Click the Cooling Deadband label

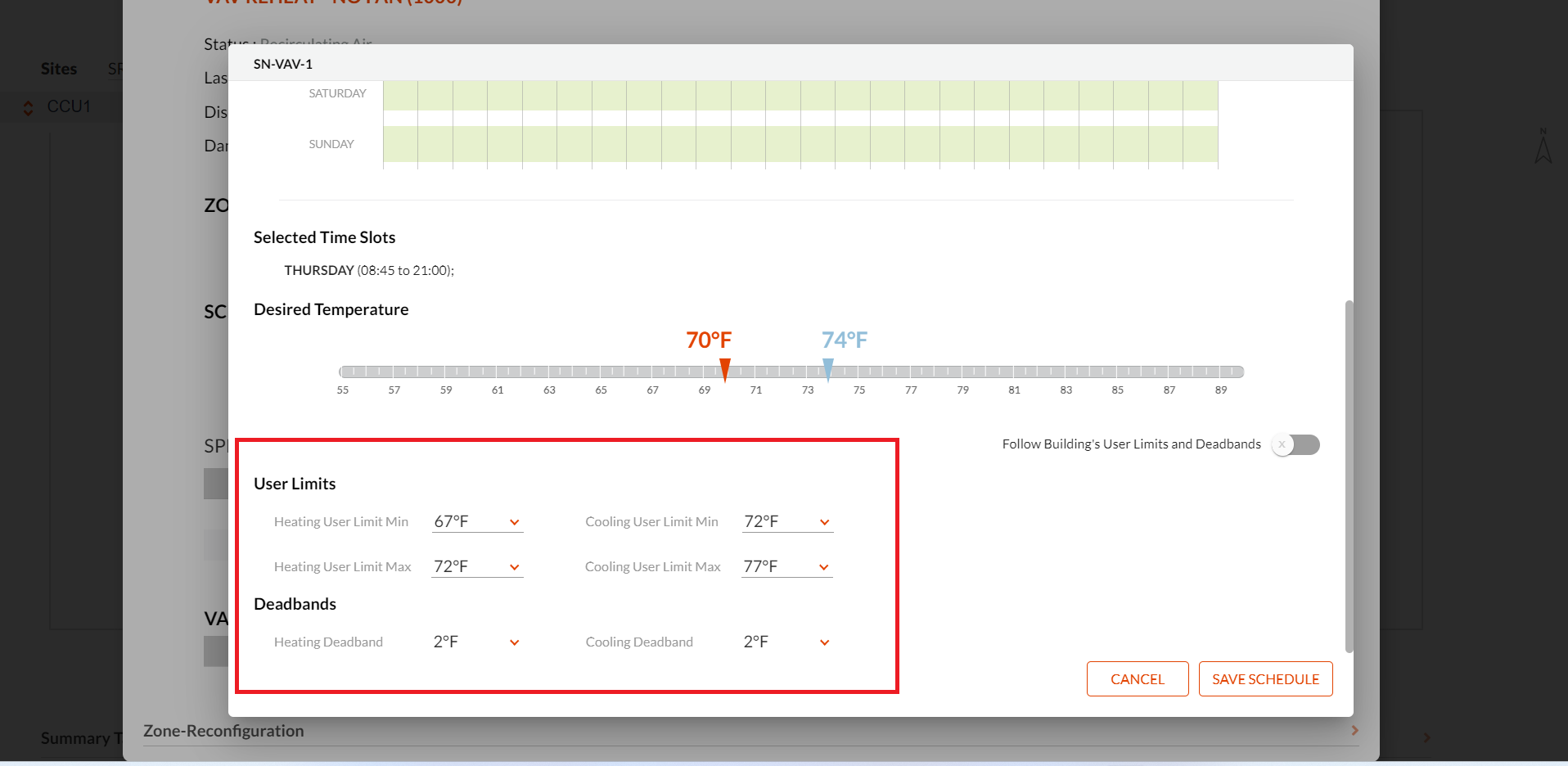pos(639,642)
